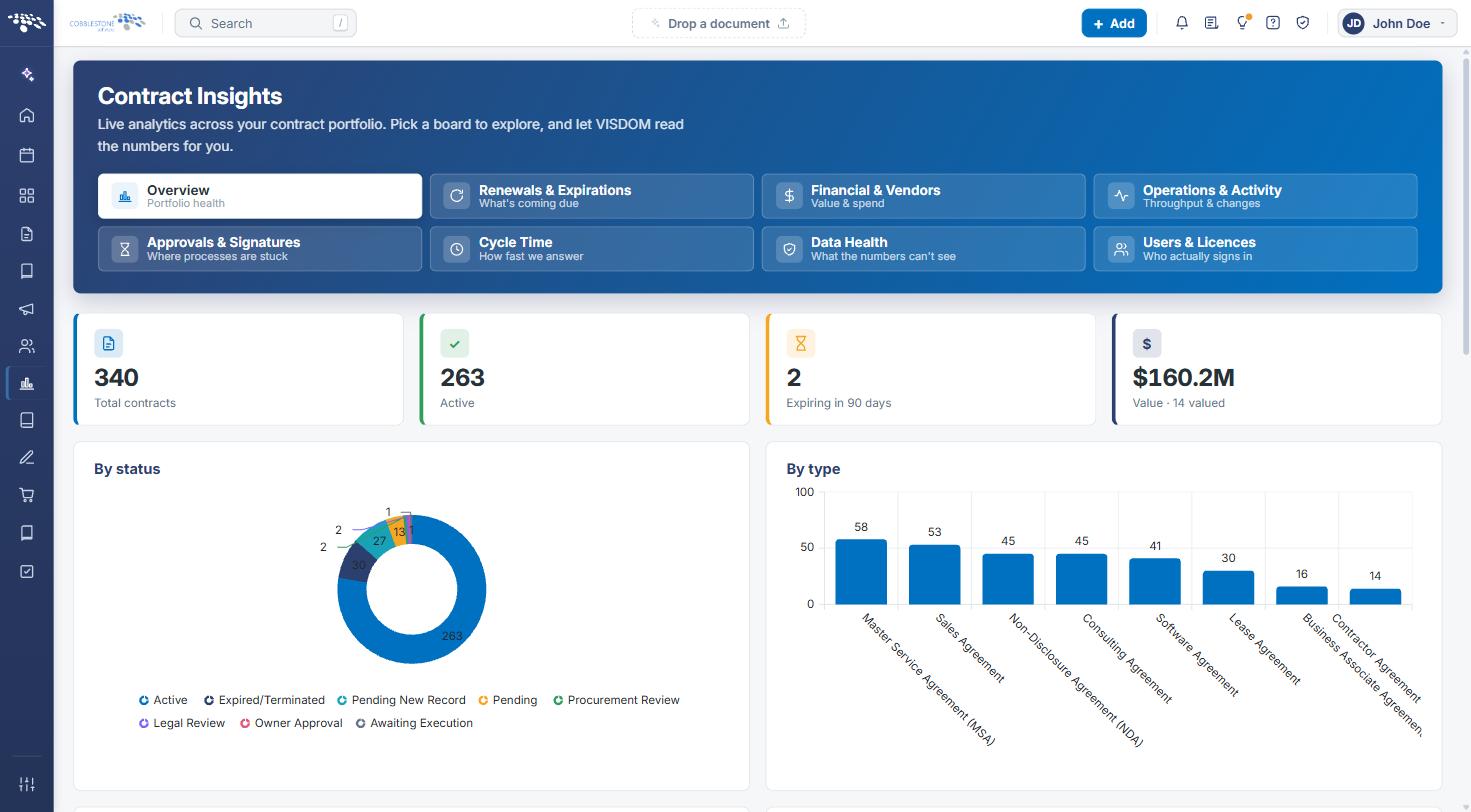Switch to Approvals & Signatures board

tap(260, 249)
